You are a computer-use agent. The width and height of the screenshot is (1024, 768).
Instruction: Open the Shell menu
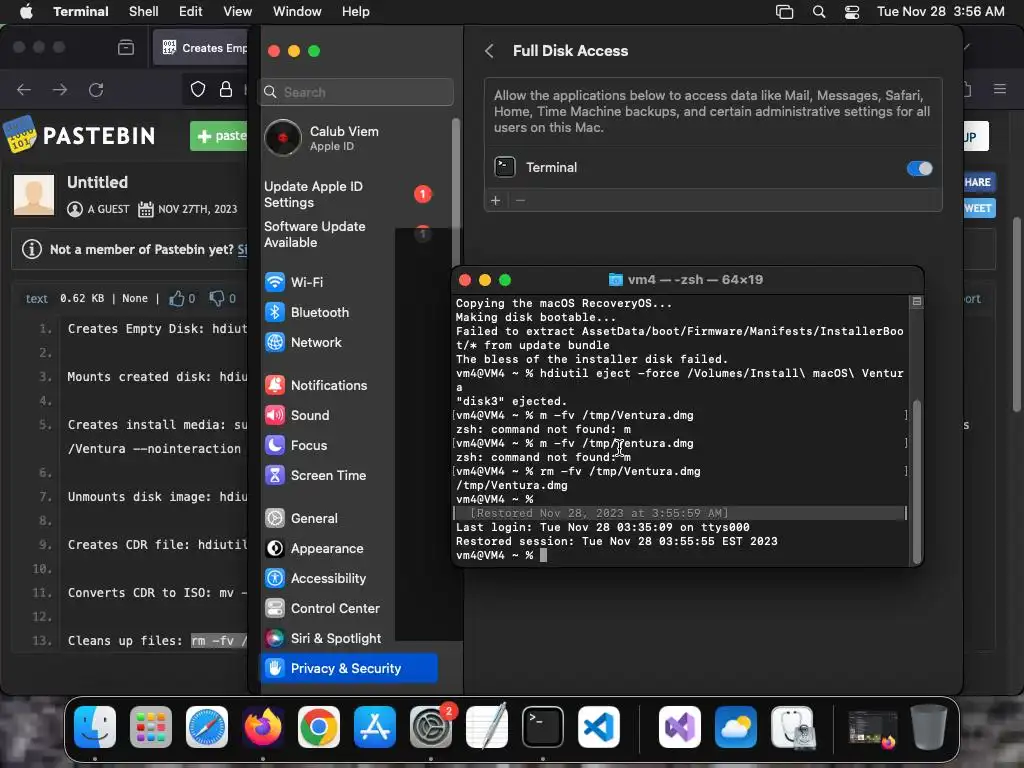tap(143, 11)
